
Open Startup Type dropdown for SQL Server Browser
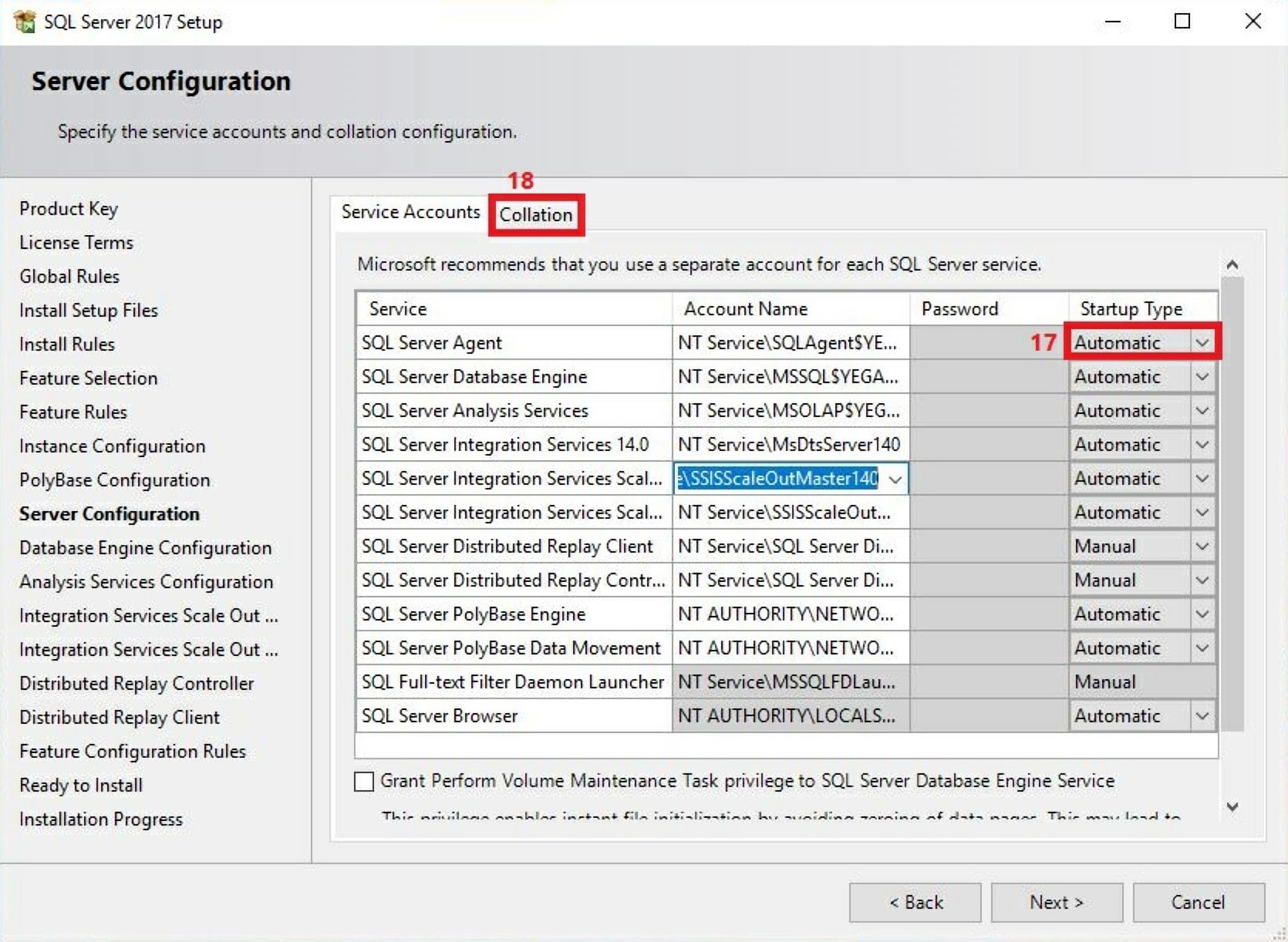tap(1202, 716)
